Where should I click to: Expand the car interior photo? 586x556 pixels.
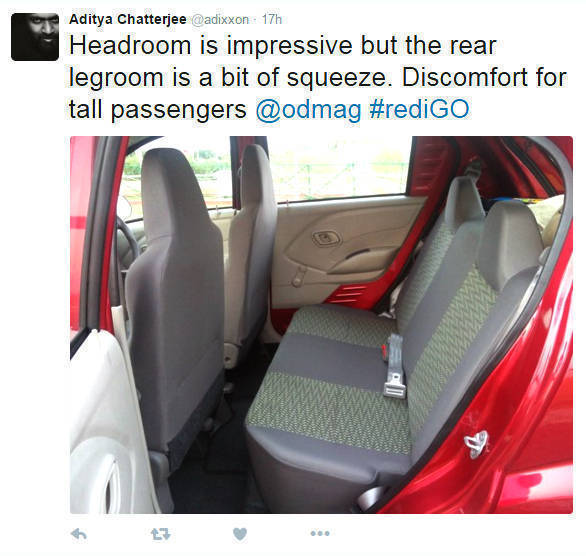click(321, 325)
